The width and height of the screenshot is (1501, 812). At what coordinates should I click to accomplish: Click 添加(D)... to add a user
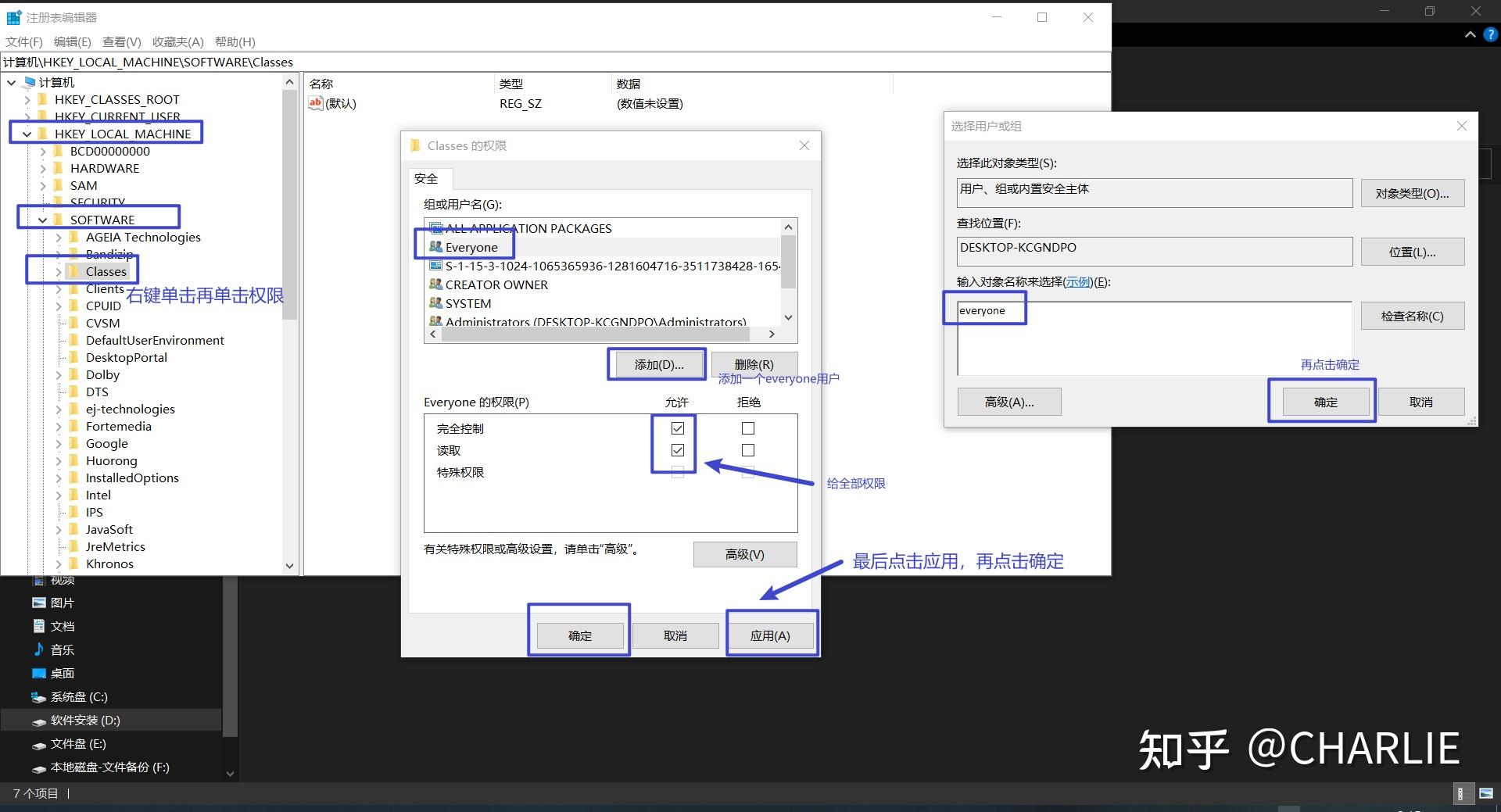(x=658, y=364)
